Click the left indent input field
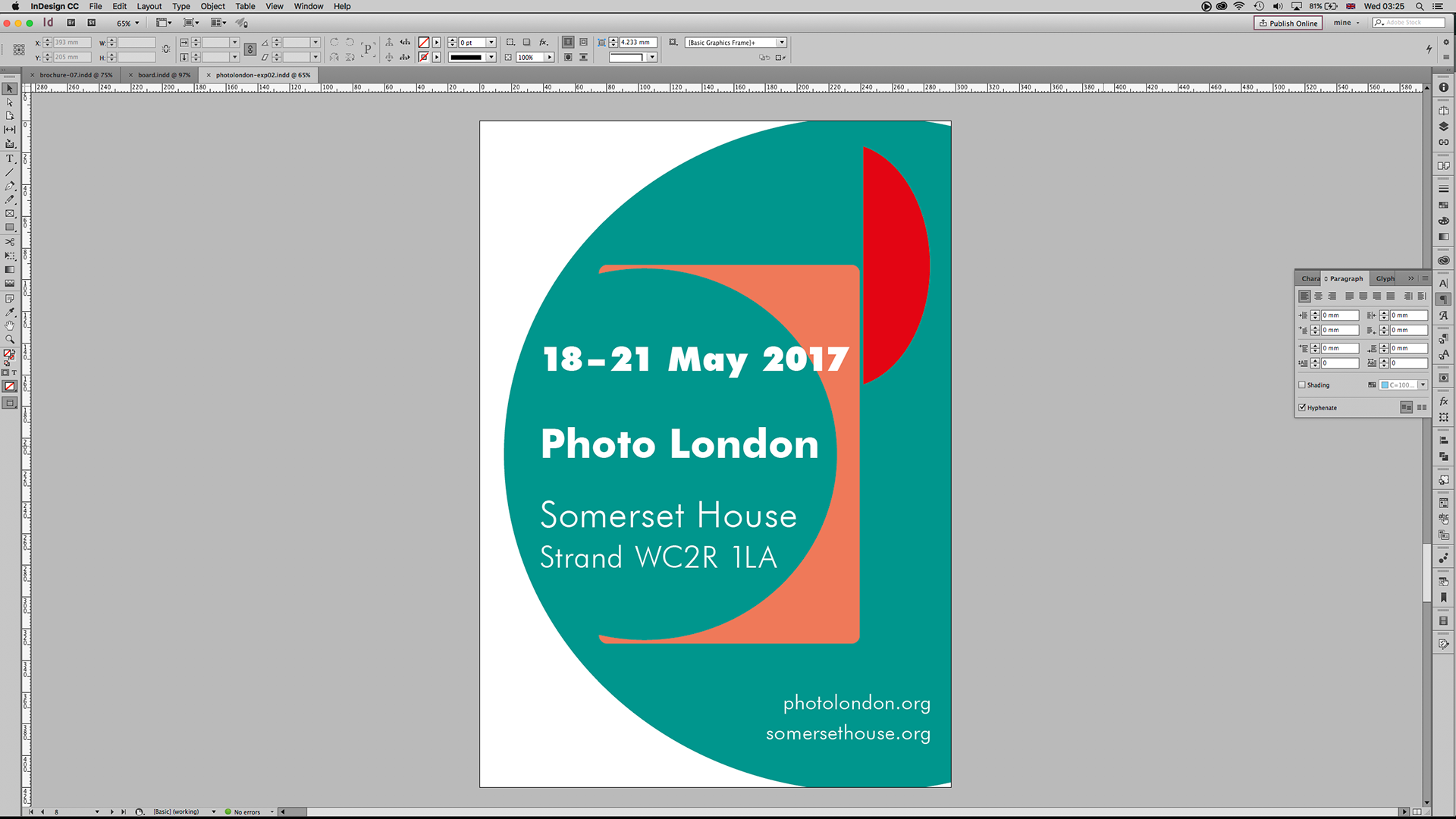1456x819 pixels. (x=1339, y=315)
